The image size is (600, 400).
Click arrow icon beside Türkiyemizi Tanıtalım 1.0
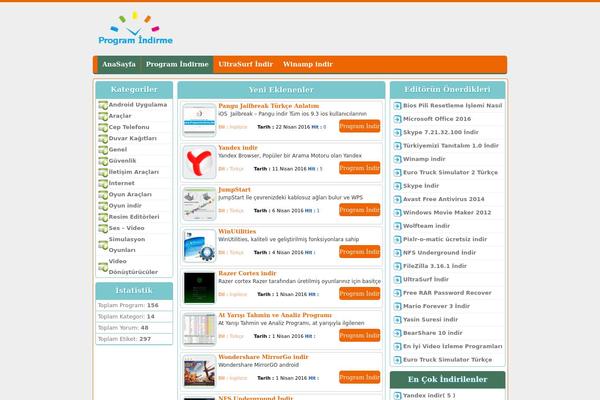398,146
